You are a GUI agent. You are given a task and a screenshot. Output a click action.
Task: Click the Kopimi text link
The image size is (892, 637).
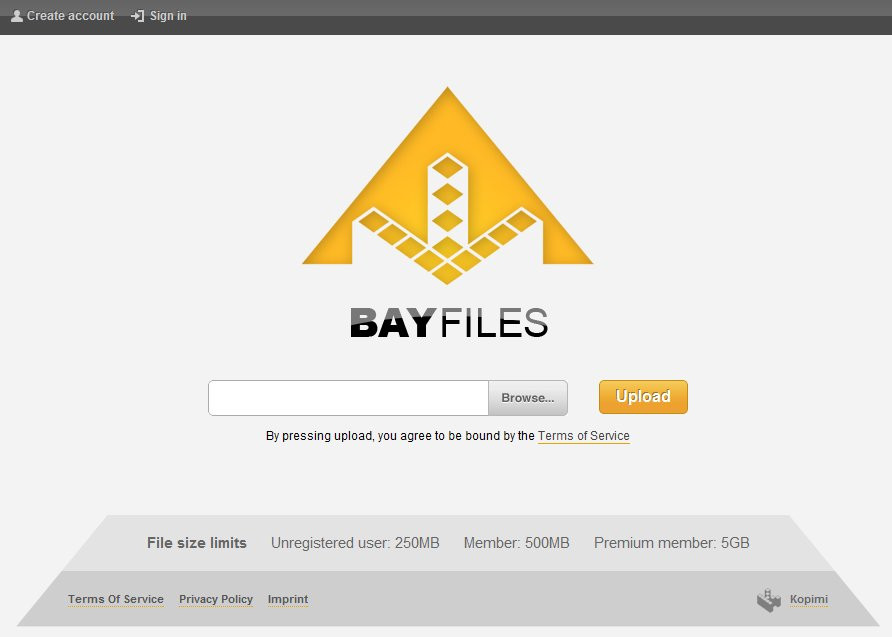pyautogui.click(x=807, y=598)
